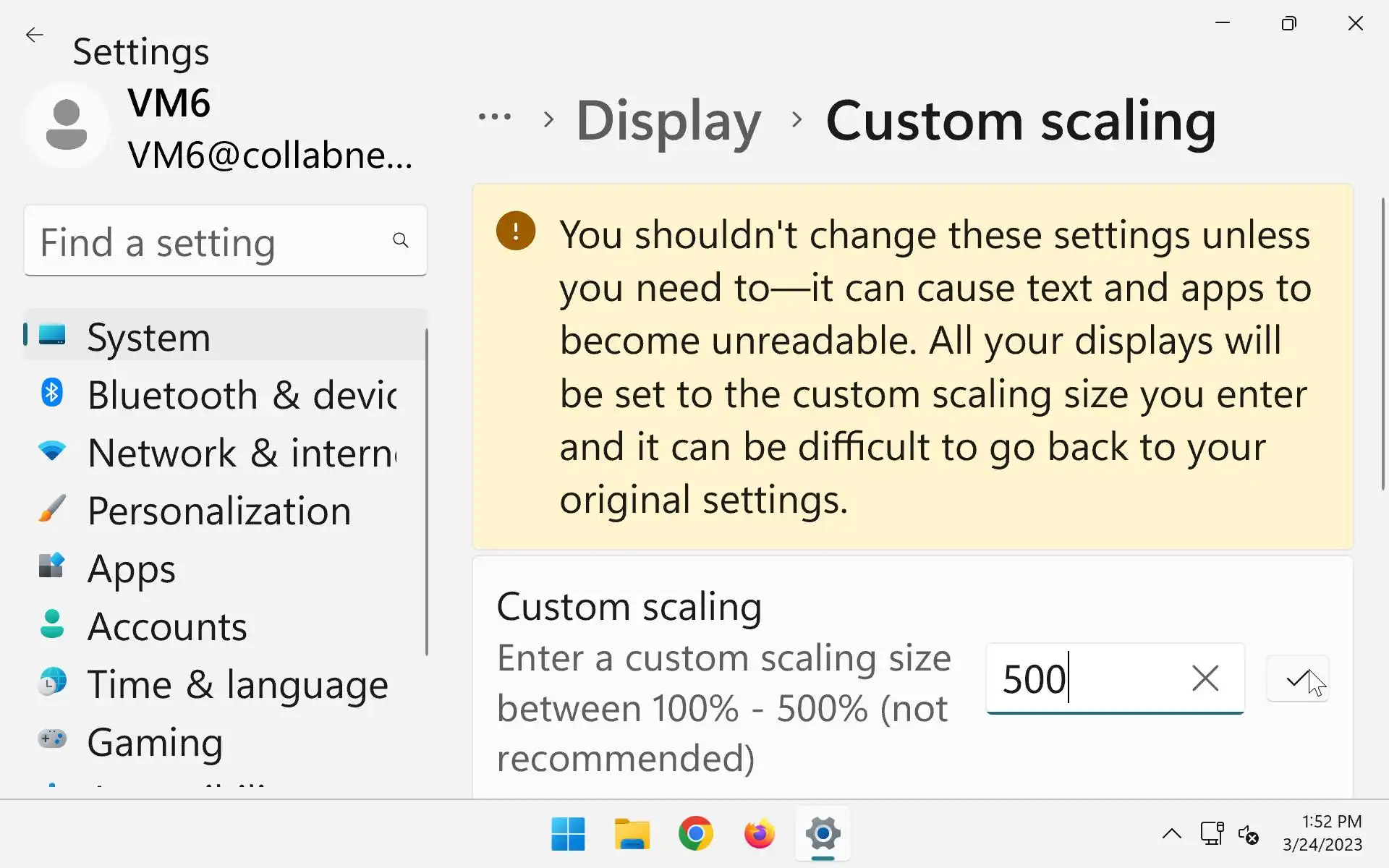Open Windows Start menu
The image size is (1389, 868).
pyautogui.click(x=568, y=834)
